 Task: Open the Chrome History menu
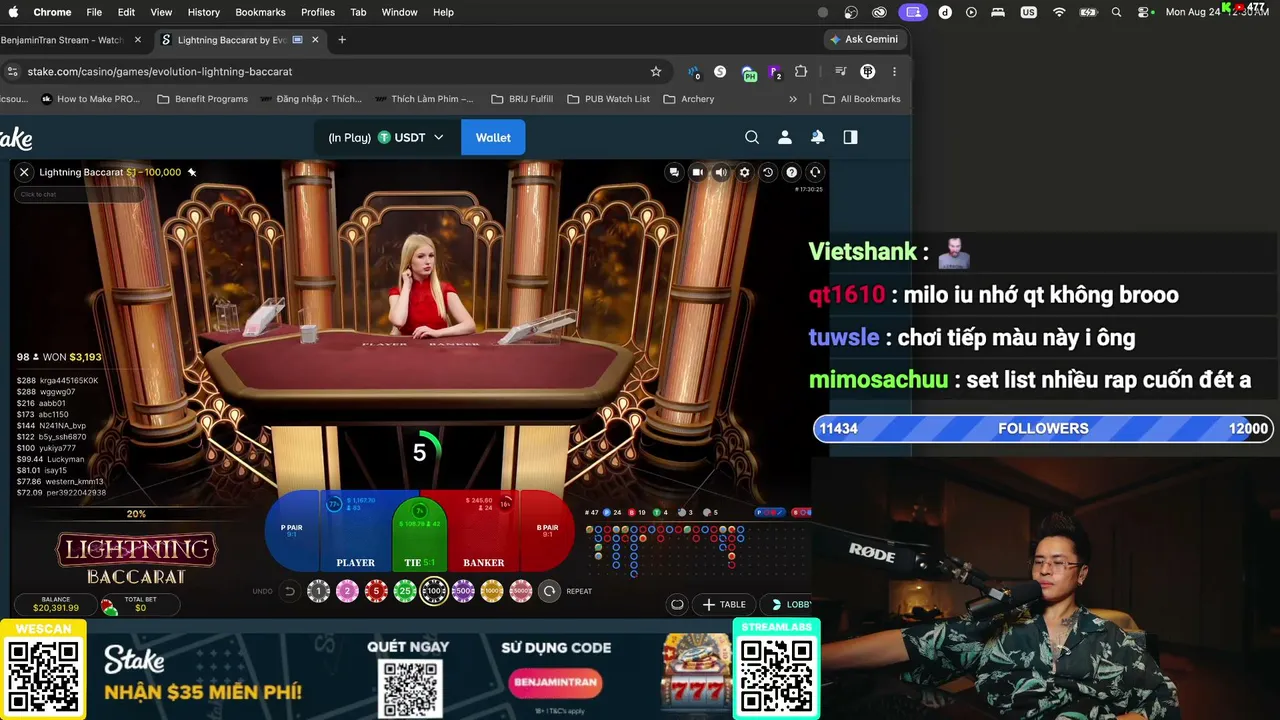point(203,12)
